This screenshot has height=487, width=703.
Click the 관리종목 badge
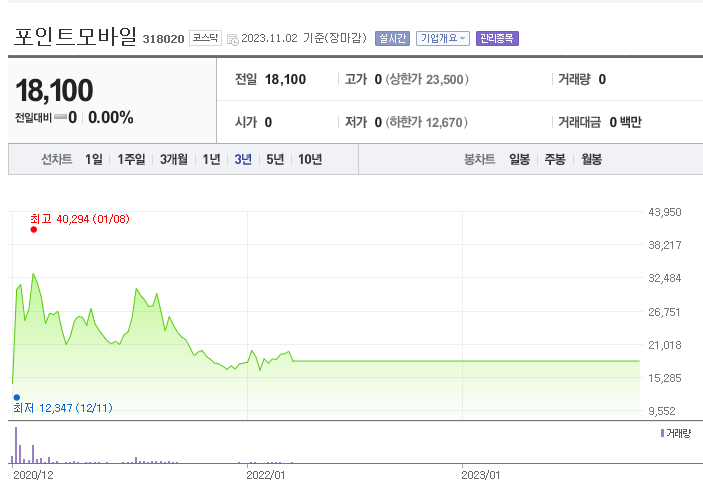(497, 39)
